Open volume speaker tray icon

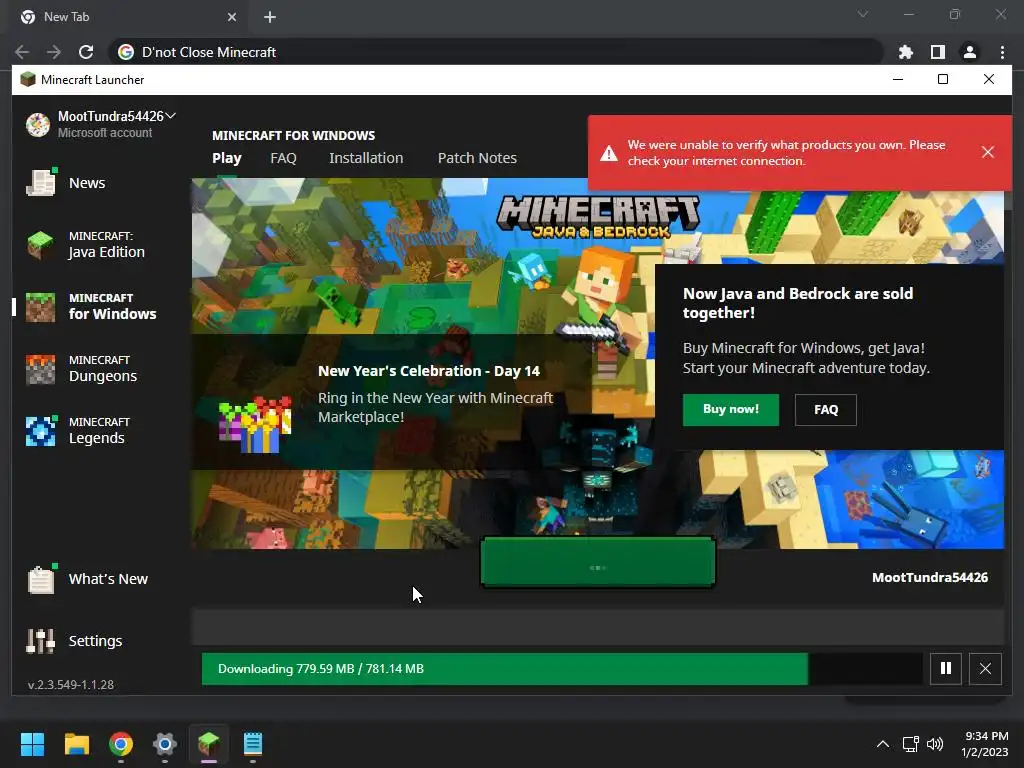935,744
